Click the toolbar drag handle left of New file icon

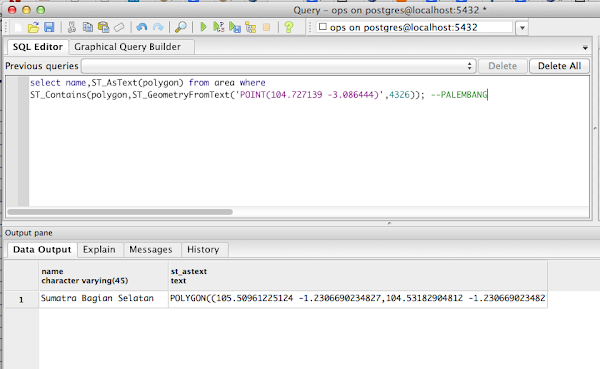(x=6, y=27)
